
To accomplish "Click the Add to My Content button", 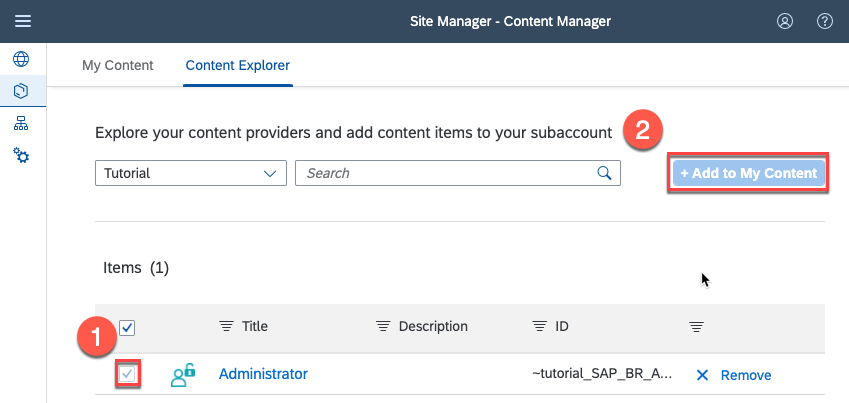I will pos(748,173).
